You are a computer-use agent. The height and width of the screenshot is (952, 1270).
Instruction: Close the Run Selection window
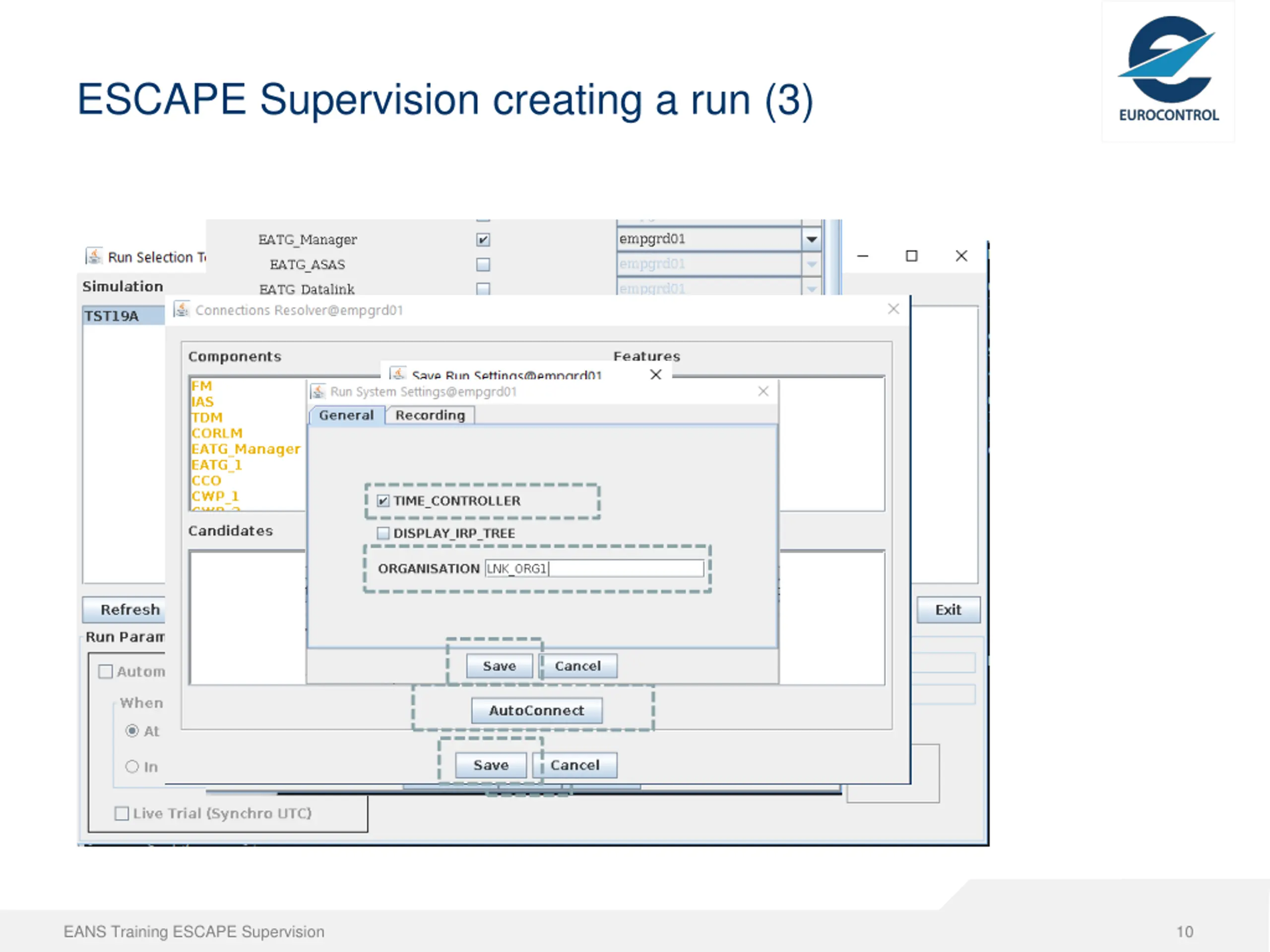click(x=961, y=256)
